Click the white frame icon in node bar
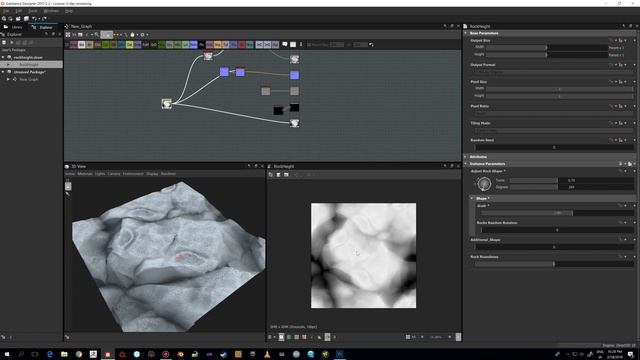This screenshot has height=360, width=640. tap(293, 44)
